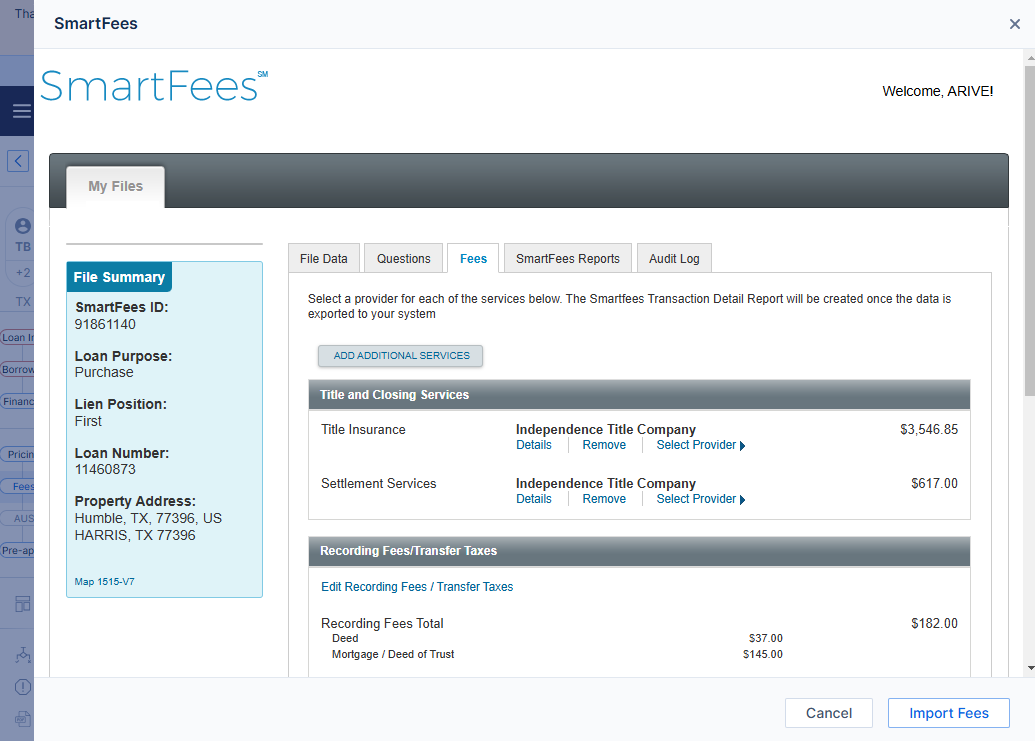Click the hierarchy icon in left sidebar
The width and height of the screenshot is (1035, 741).
tap(22, 655)
